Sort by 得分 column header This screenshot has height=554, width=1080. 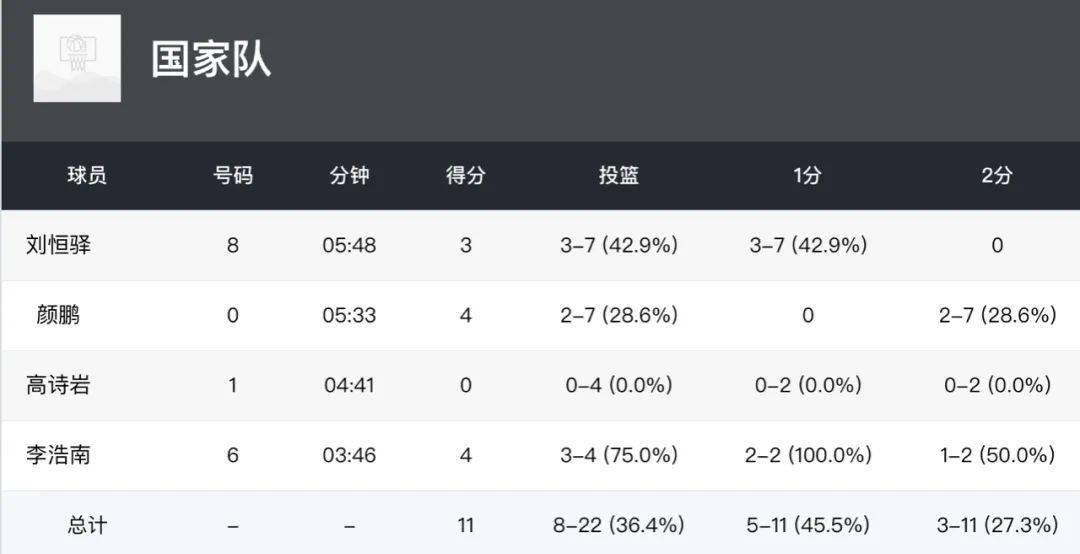[466, 176]
